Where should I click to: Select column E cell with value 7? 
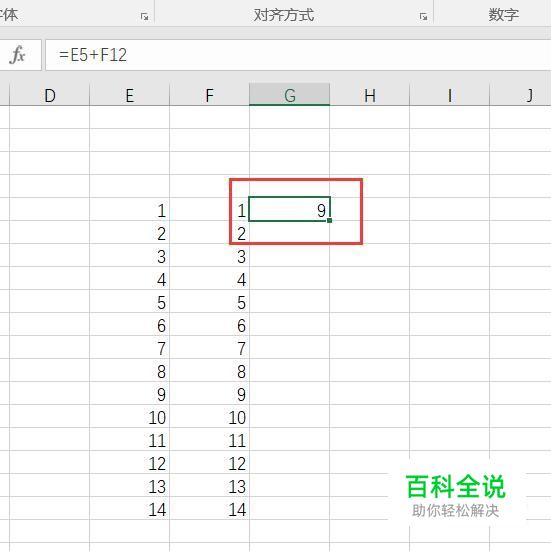[130, 347]
